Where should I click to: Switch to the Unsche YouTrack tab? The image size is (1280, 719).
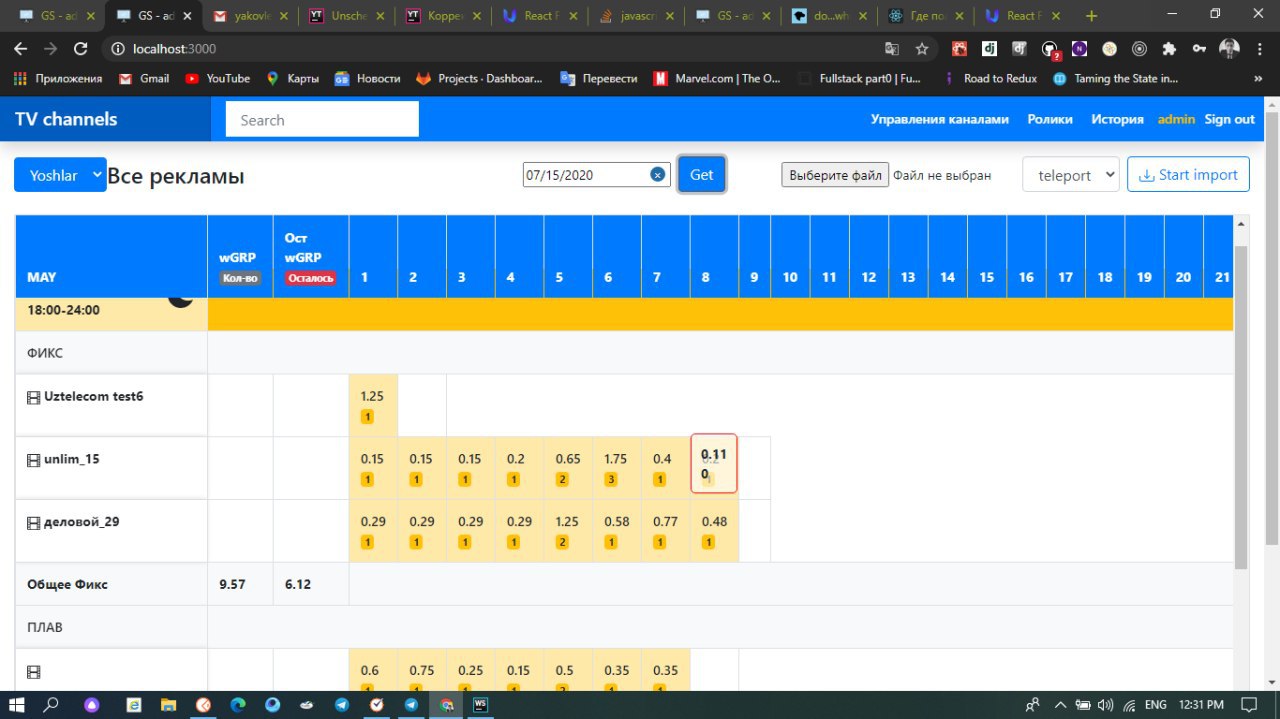point(346,16)
